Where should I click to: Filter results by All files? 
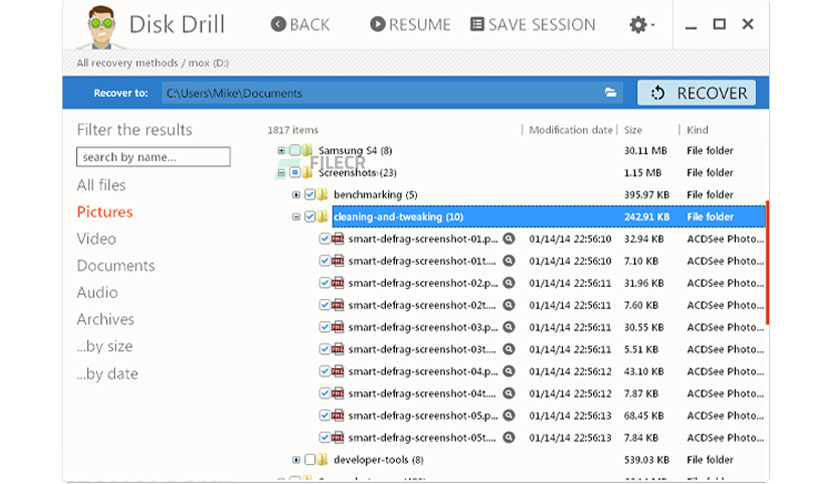pyautogui.click(x=101, y=185)
